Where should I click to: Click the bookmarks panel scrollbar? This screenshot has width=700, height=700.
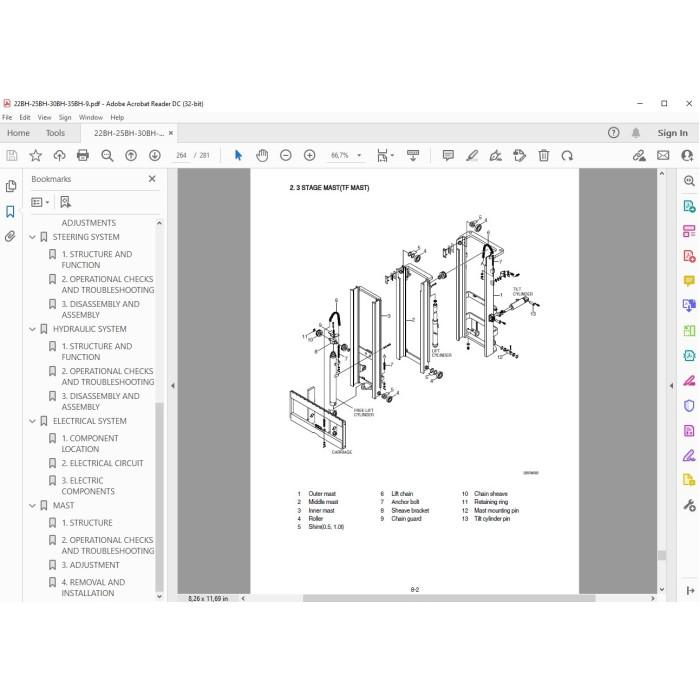(x=159, y=497)
